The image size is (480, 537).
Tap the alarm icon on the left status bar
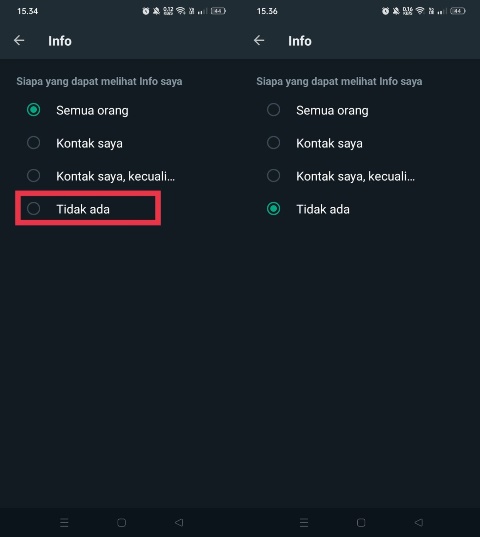[146, 11]
